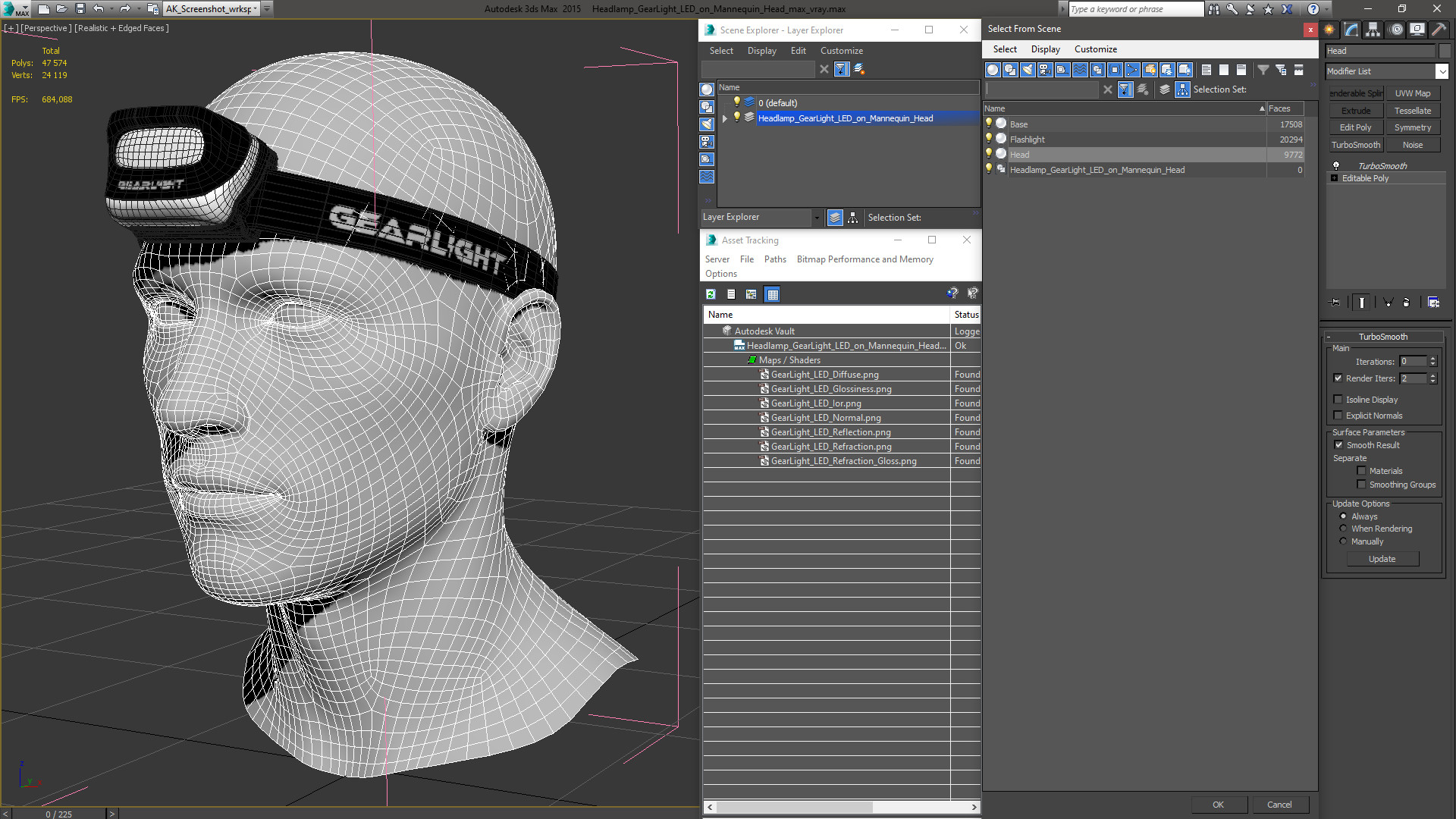Toggle geometry filter in Select From Scene
Image resolution: width=1456 pixels, height=819 pixels.
[993, 70]
